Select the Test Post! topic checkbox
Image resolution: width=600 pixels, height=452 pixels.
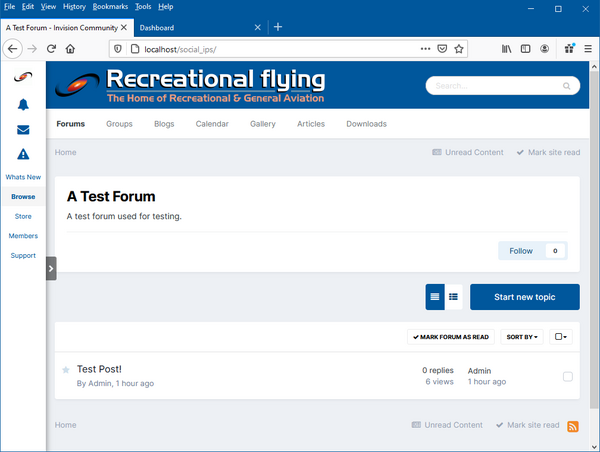[568, 376]
